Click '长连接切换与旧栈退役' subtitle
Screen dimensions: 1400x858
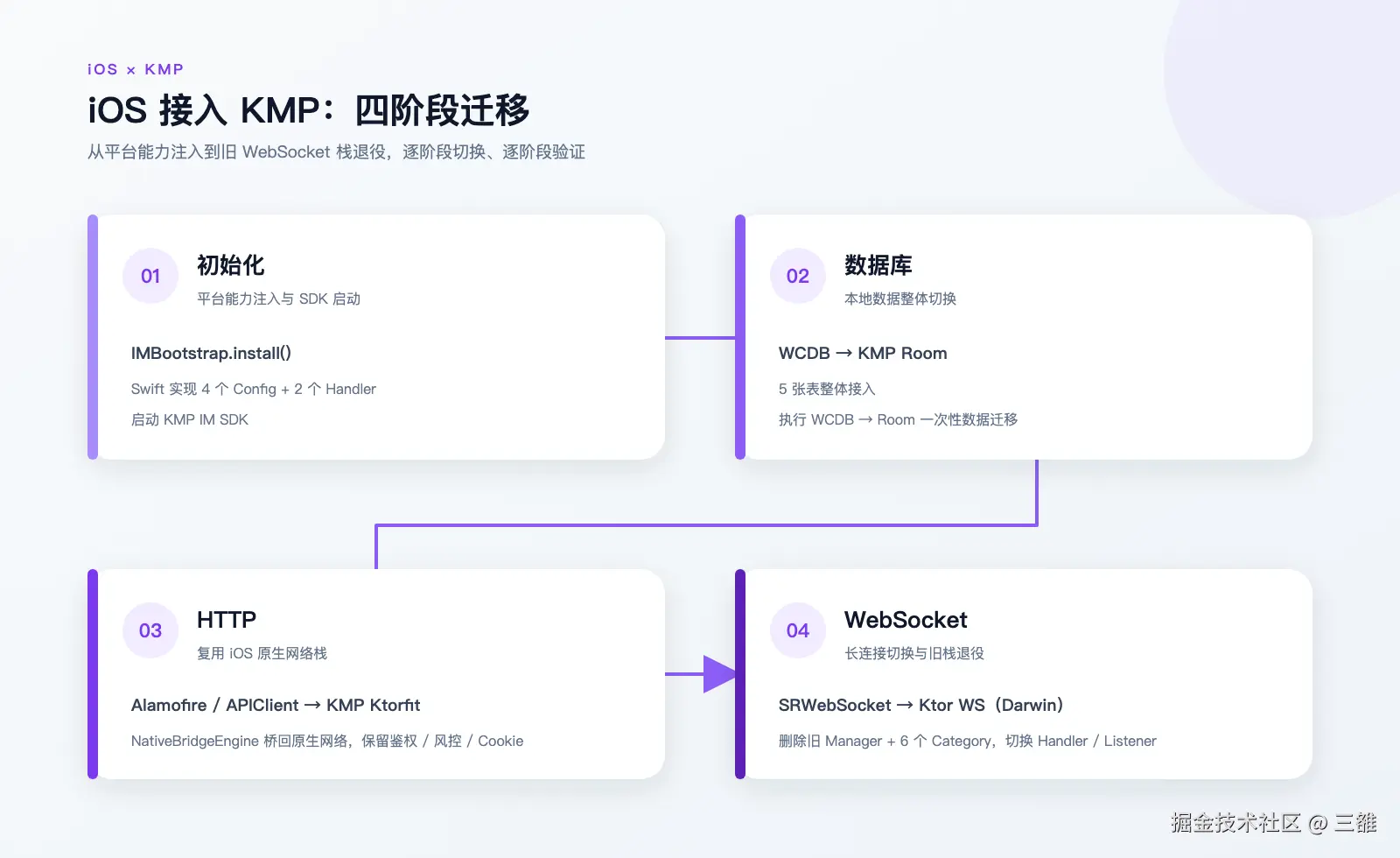click(914, 653)
